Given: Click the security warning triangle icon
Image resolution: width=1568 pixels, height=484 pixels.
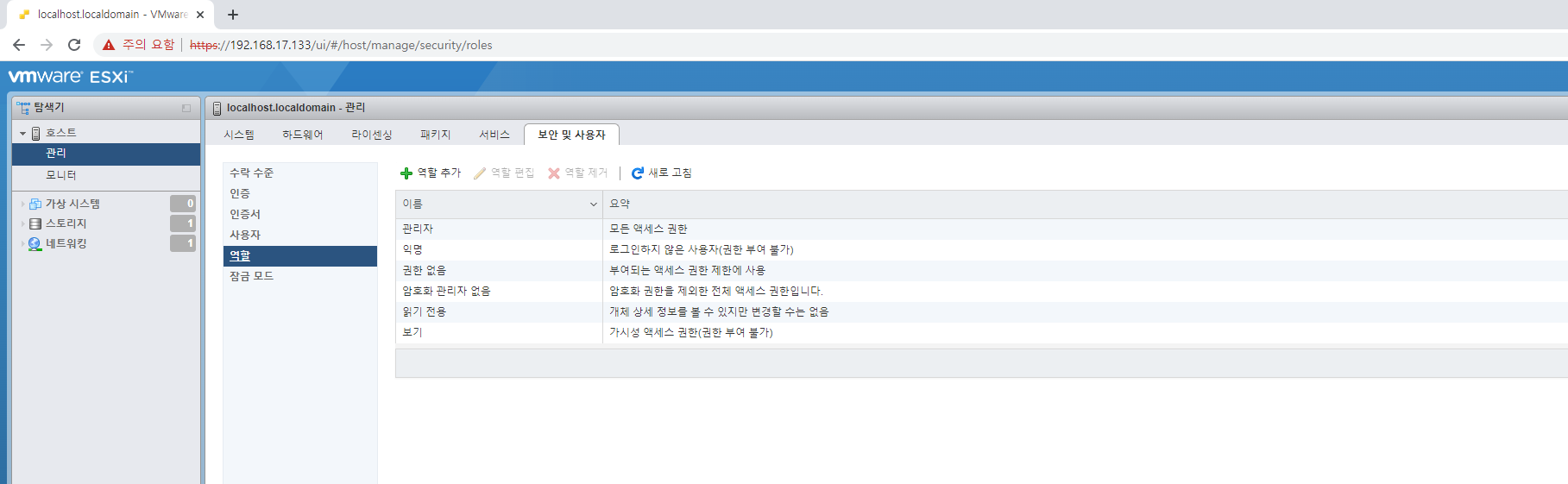Looking at the screenshot, I should [x=109, y=45].
